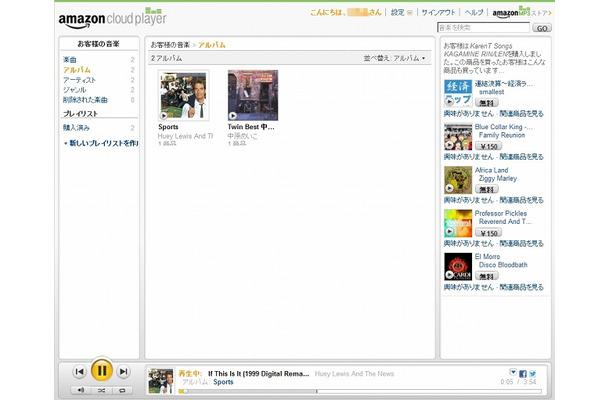Open the Amazon MP3 store link
Image resolution: width=610 pixels, height=400 pixels.
point(522,12)
